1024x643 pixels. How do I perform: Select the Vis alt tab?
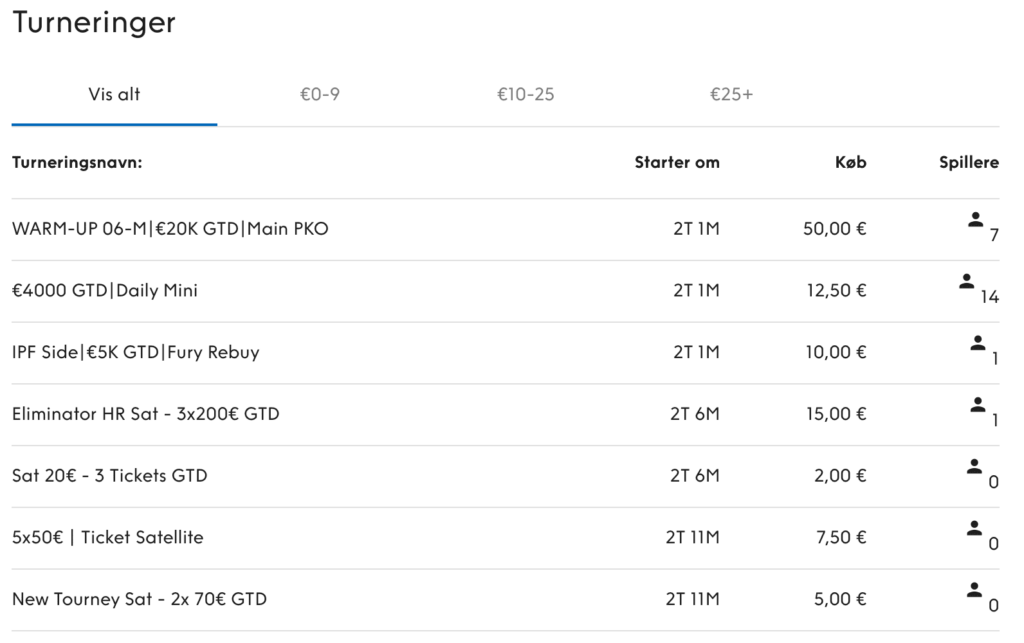113,95
